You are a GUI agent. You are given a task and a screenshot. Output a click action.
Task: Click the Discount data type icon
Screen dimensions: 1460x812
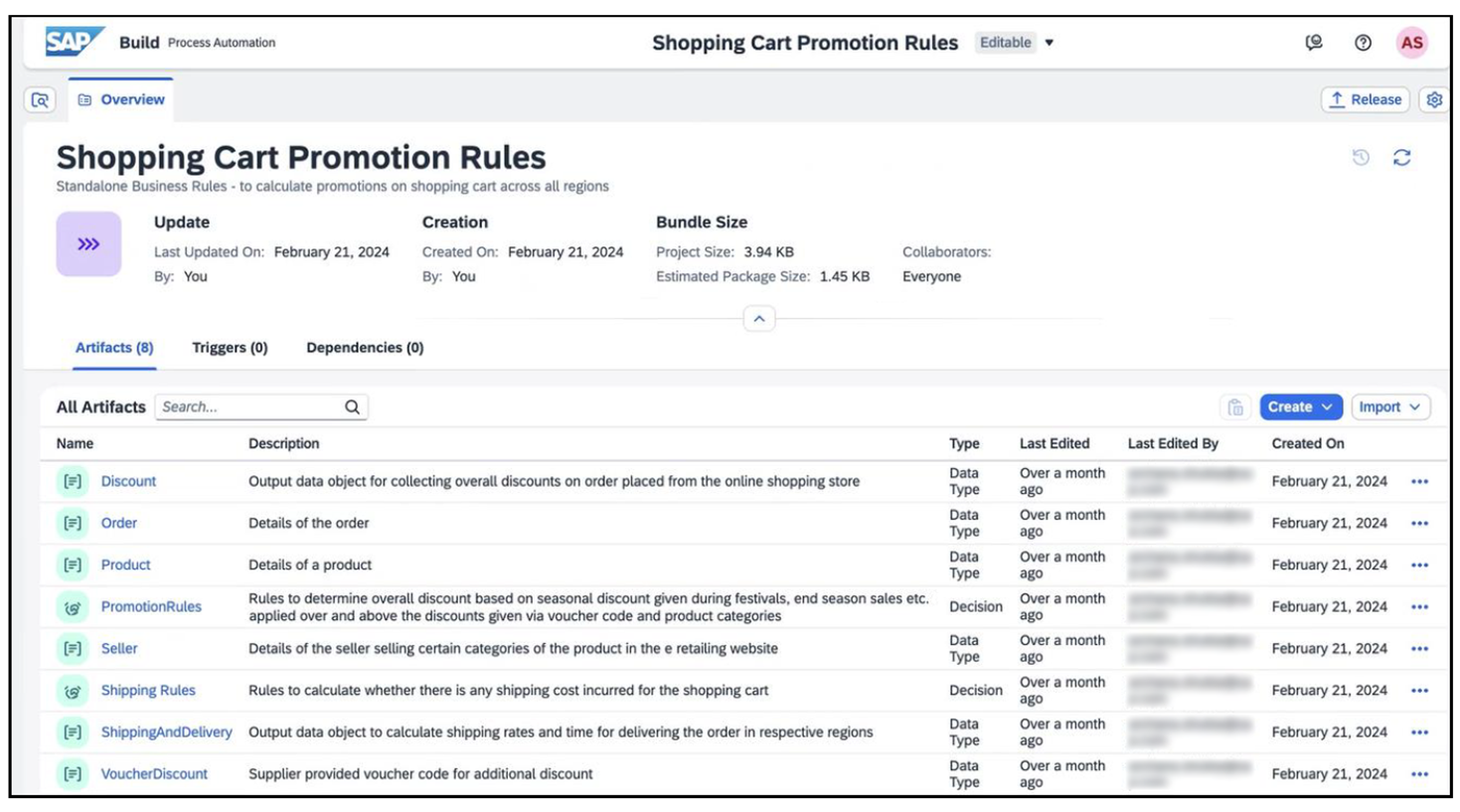tap(73, 481)
